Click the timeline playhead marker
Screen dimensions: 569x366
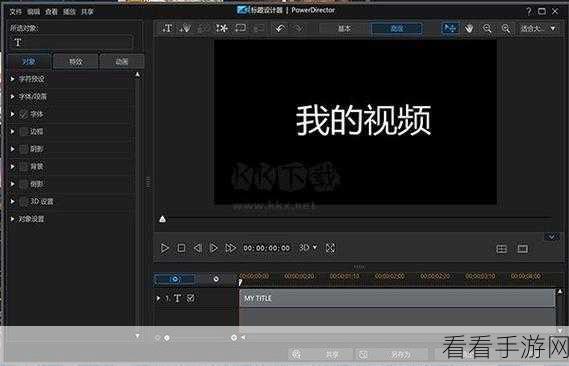coord(240,282)
